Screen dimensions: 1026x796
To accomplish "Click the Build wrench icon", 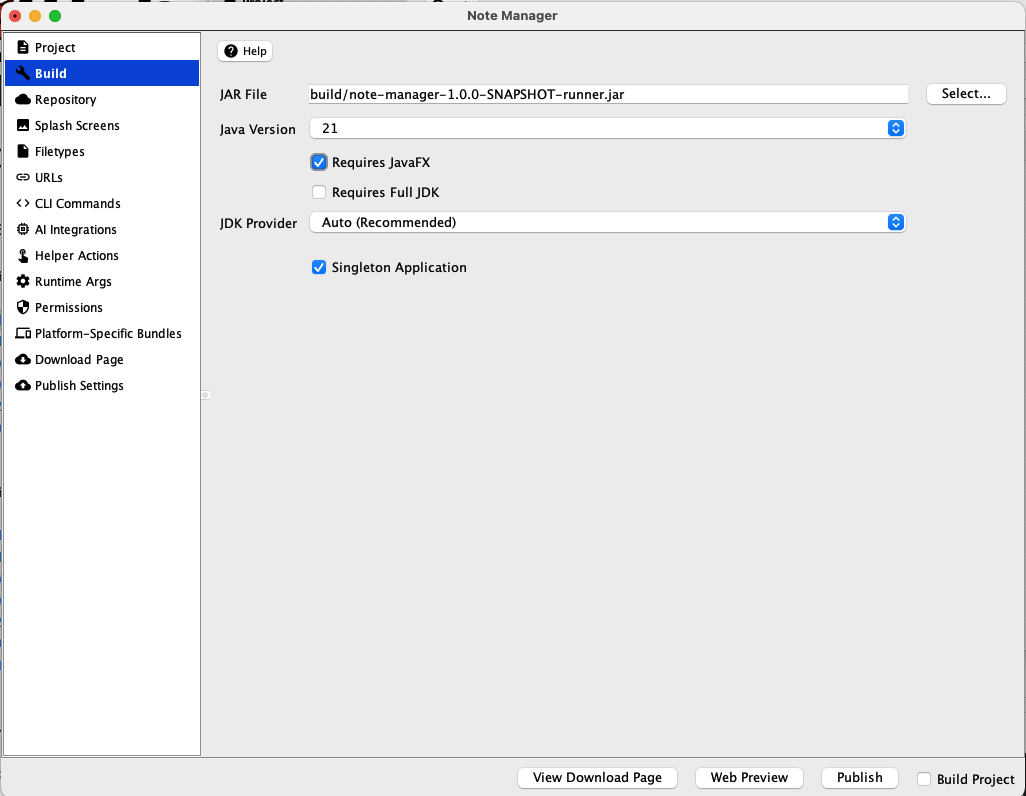I will coord(23,73).
